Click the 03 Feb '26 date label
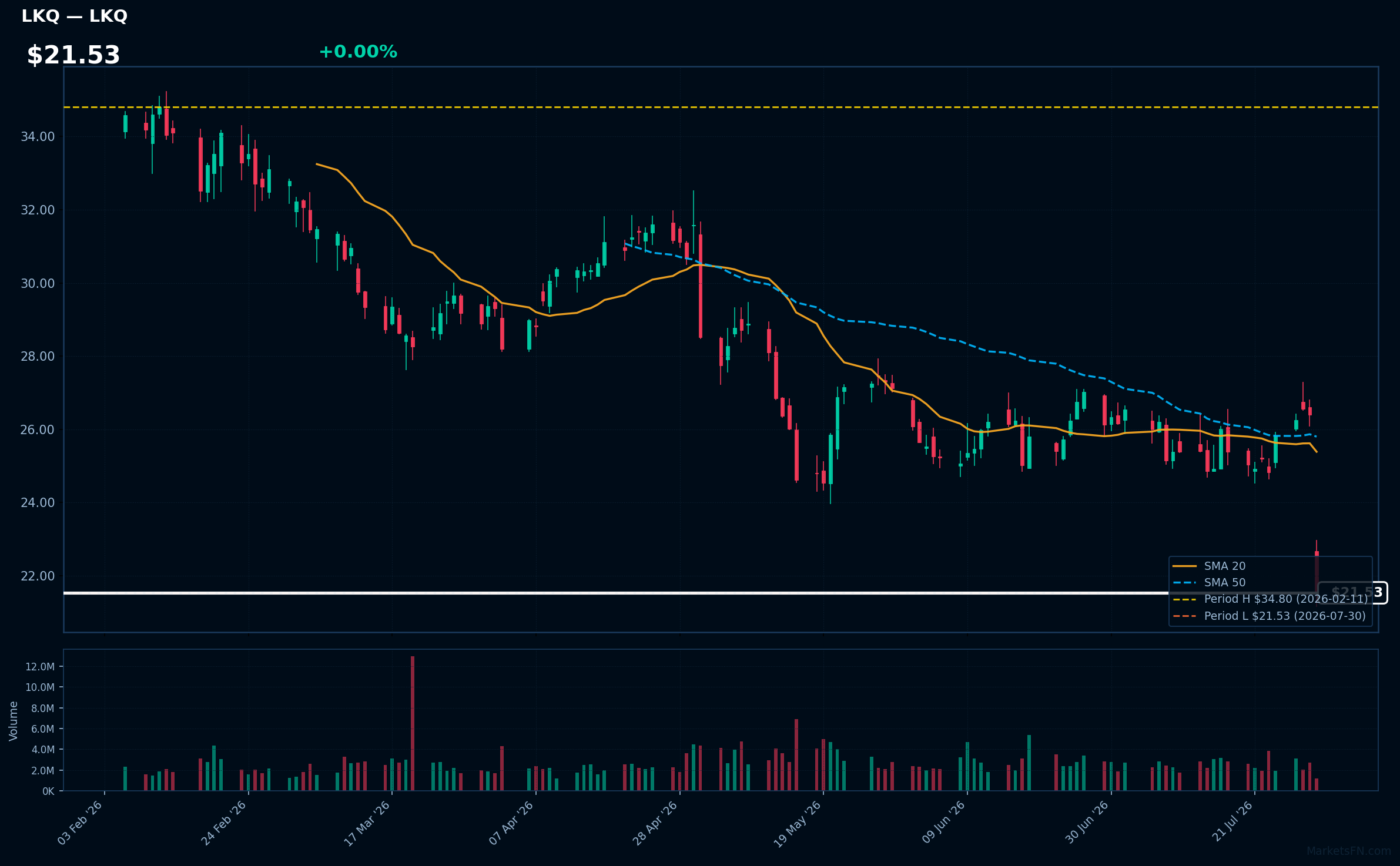This screenshot has height=866, width=1400. click(80, 823)
